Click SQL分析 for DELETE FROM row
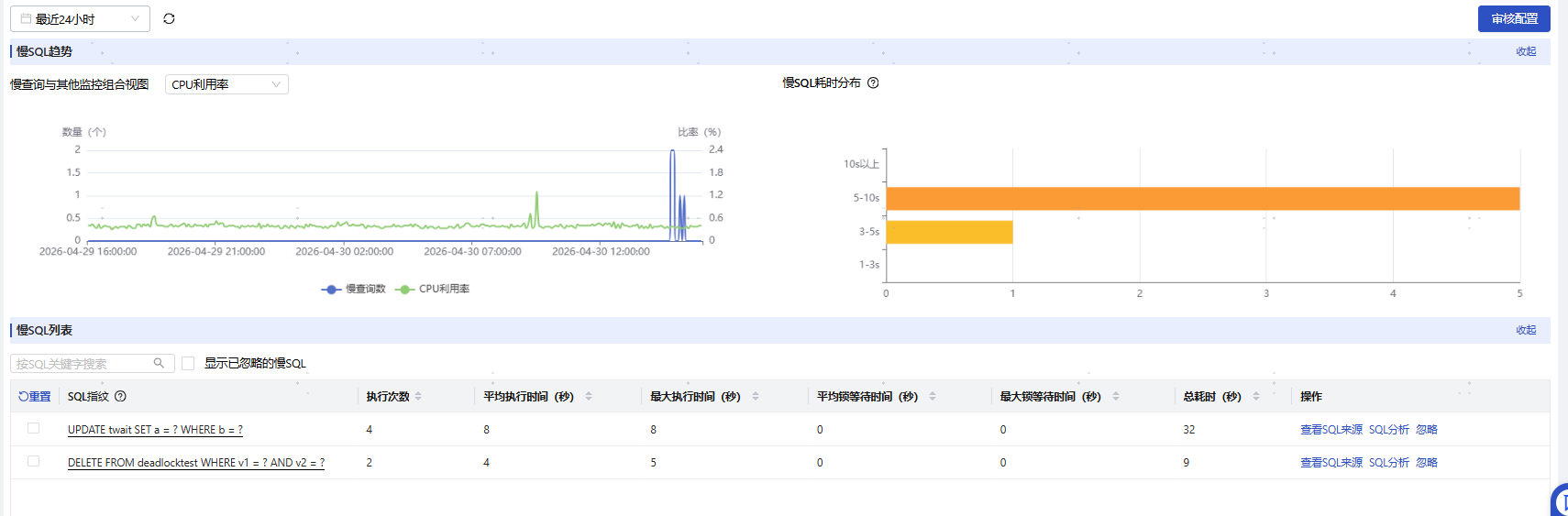The image size is (1568, 516). [x=1389, y=463]
